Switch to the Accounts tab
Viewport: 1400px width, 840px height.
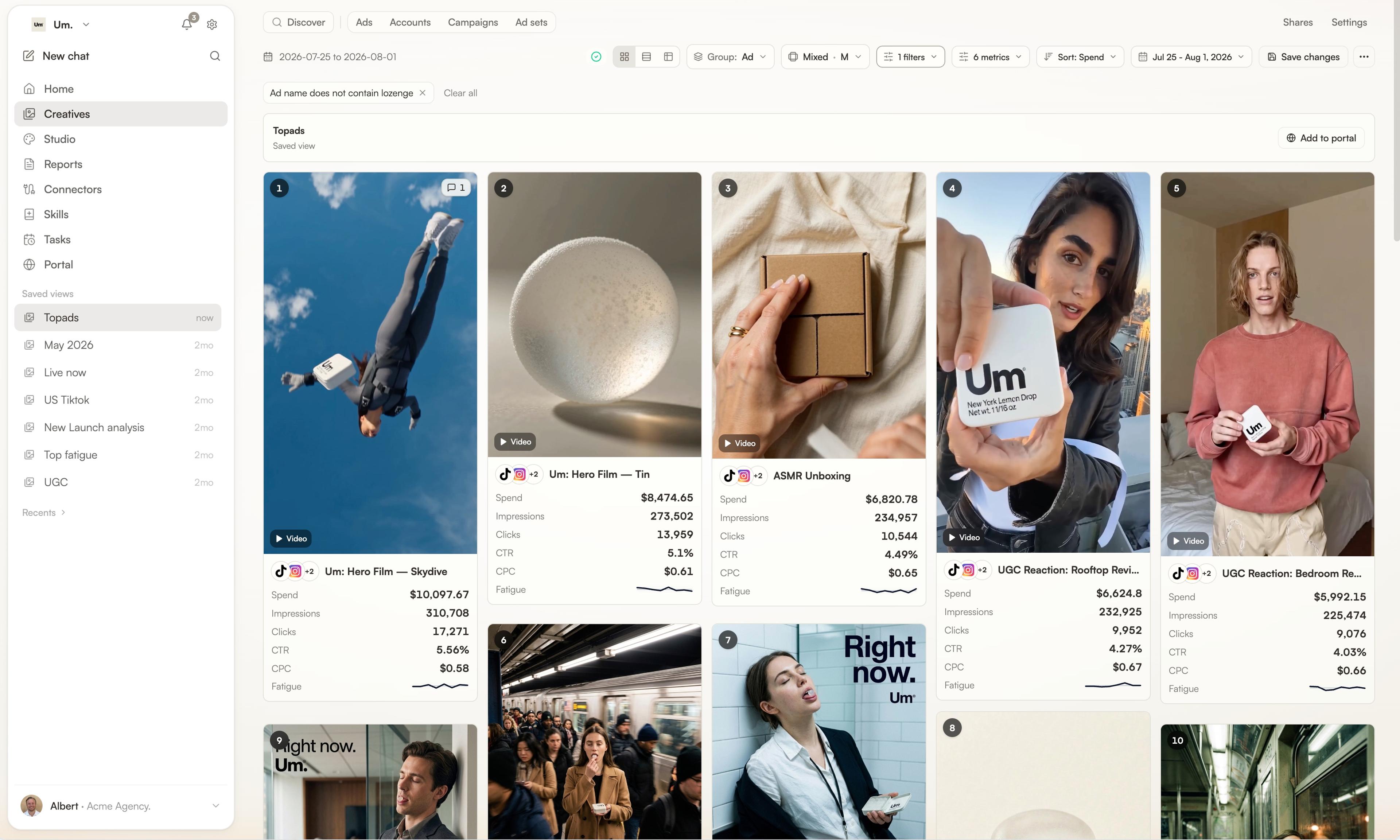pyautogui.click(x=410, y=22)
